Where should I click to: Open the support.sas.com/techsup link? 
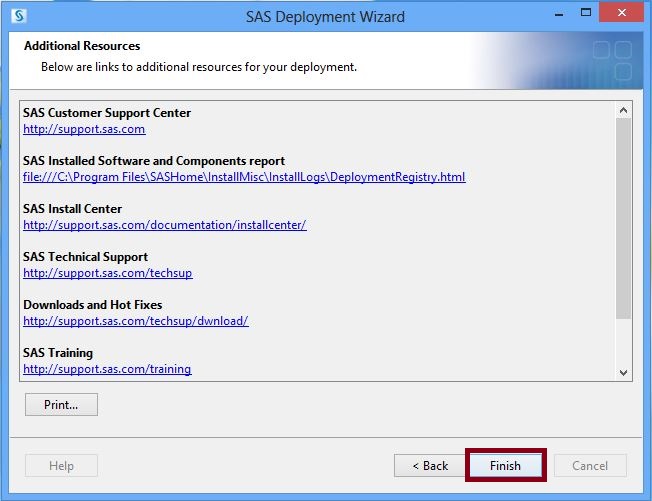click(x=108, y=273)
